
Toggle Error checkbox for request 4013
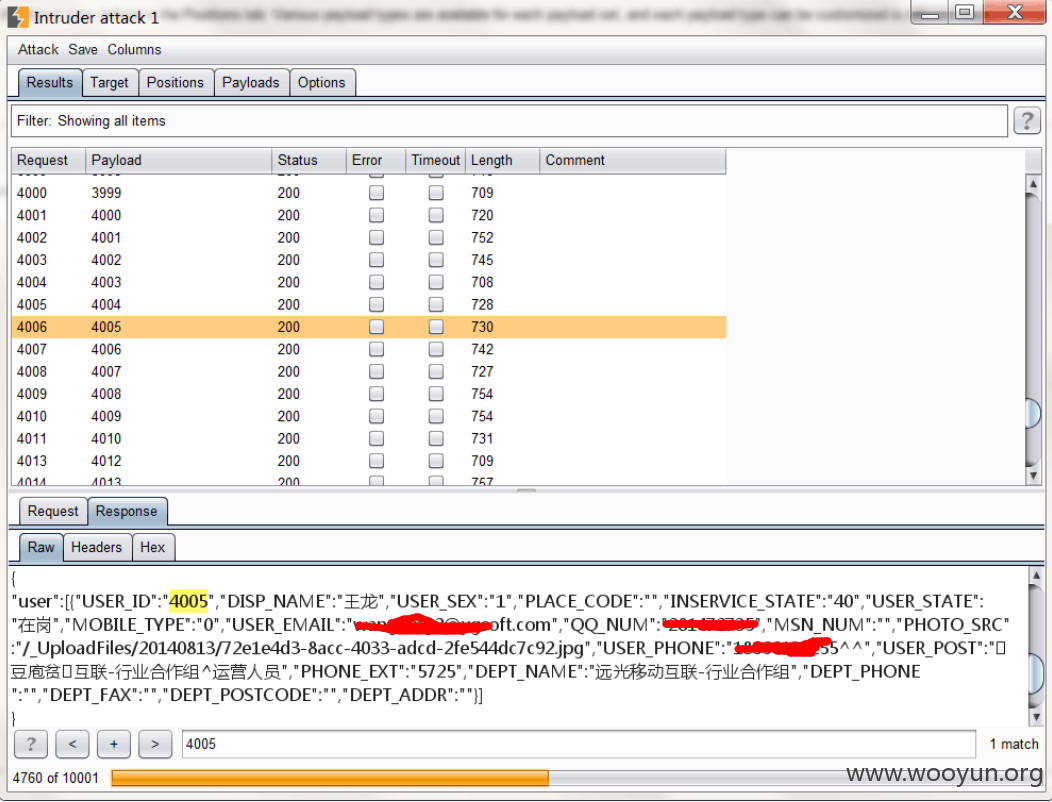(x=376, y=461)
